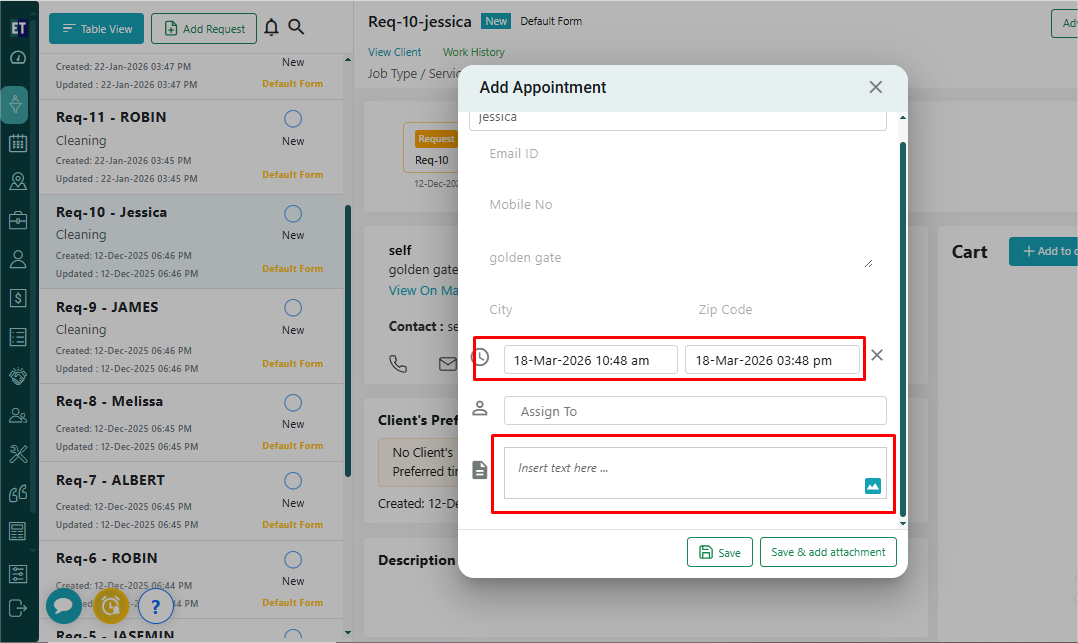Switch to Table View
Image resolution: width=1078 pixels, height=643 pixels.
pyautogui.click(x=97, y=29)
